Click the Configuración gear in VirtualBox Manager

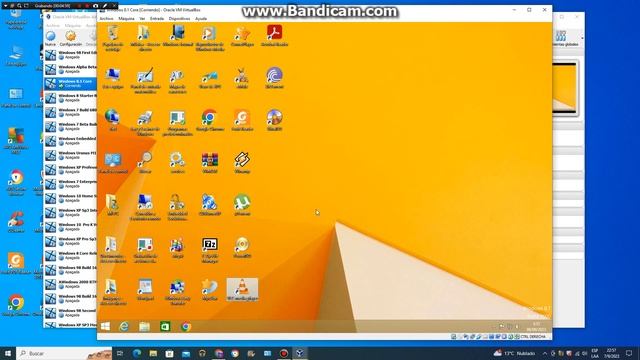[71, 38]
